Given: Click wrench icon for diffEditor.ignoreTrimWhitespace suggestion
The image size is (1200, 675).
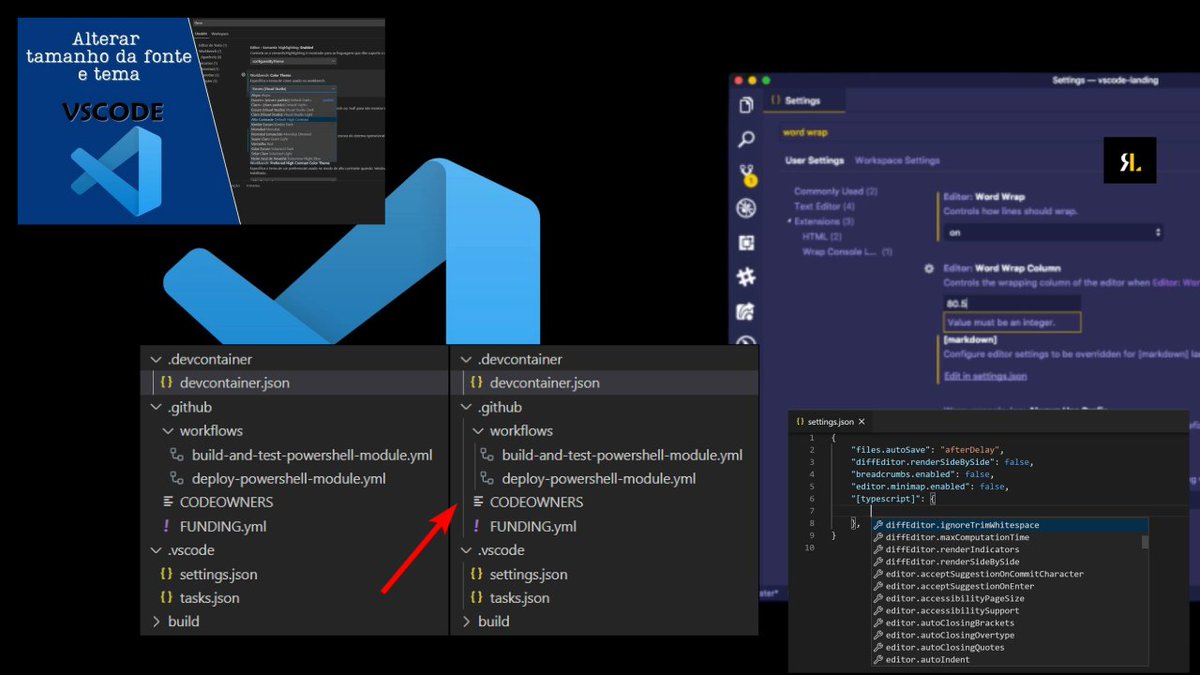Looking at the screenshot, I should pos(878,525).
